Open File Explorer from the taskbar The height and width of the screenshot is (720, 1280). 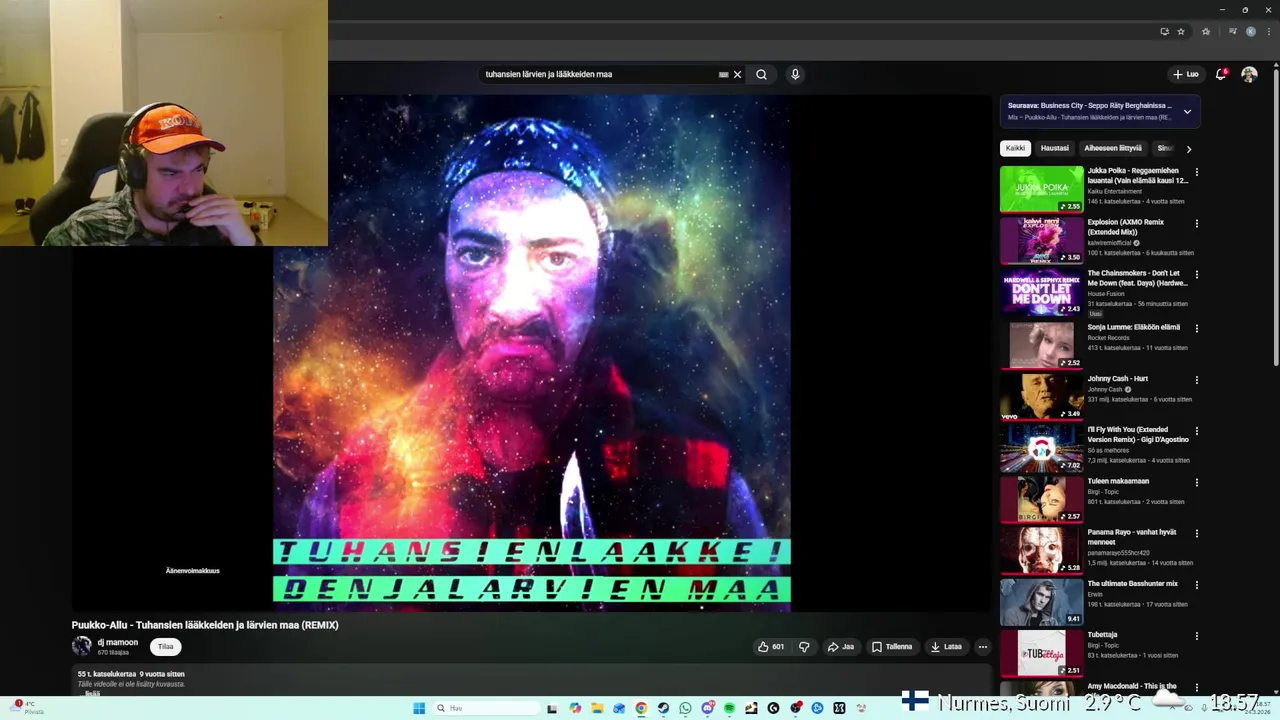point(597,708)
